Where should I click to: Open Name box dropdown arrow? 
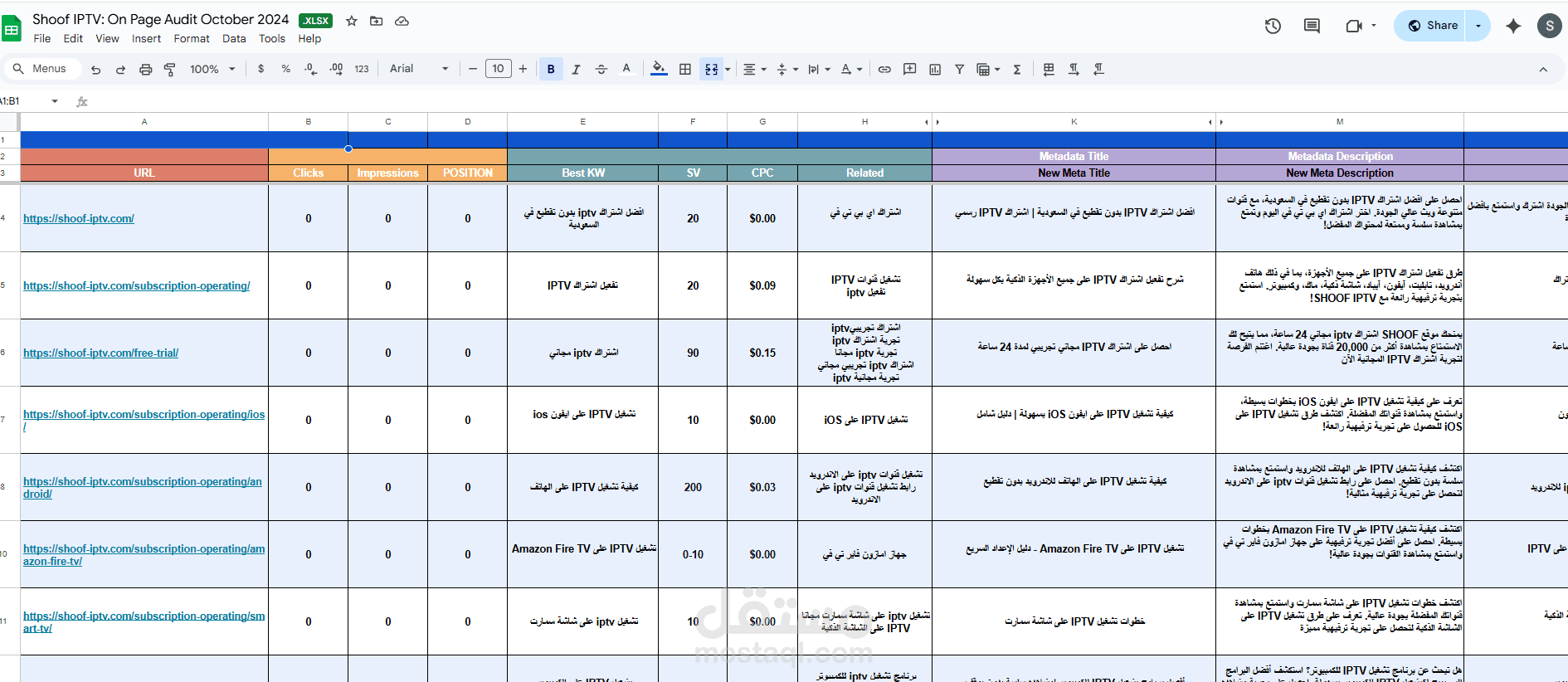coord(55,101)
